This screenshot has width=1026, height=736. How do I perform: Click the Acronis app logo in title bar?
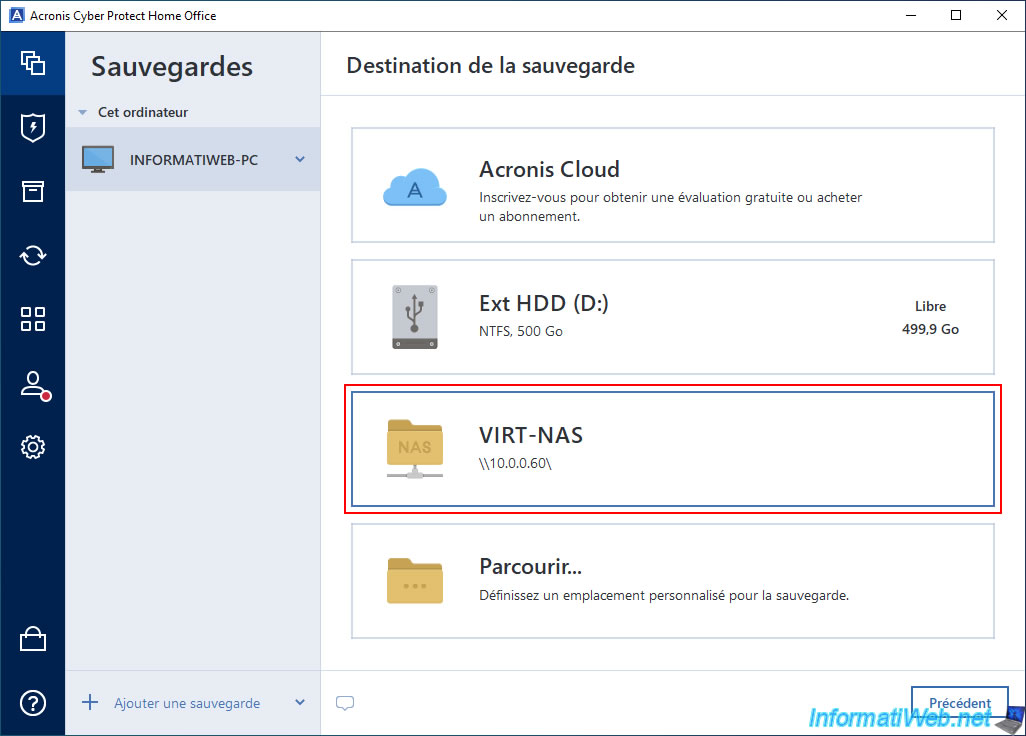point(16,15)
